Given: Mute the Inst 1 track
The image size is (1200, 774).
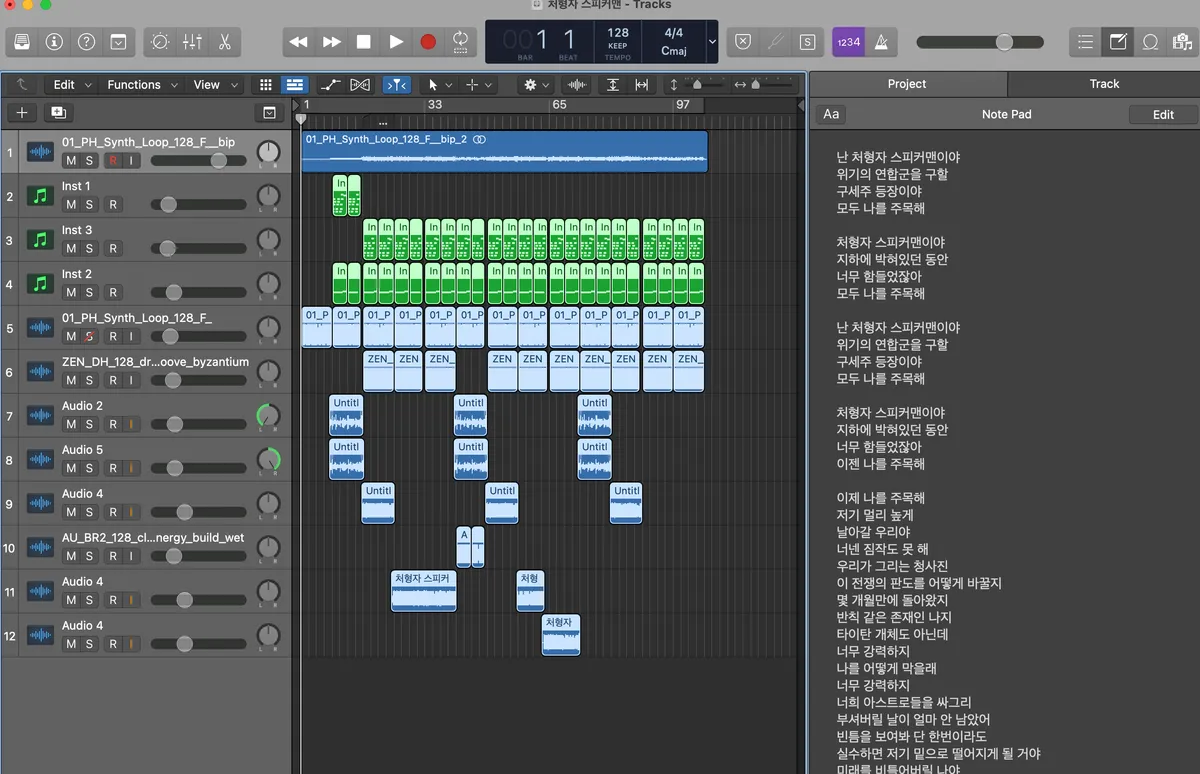Looking at the screenshot, I should click(x=70, y=205).
